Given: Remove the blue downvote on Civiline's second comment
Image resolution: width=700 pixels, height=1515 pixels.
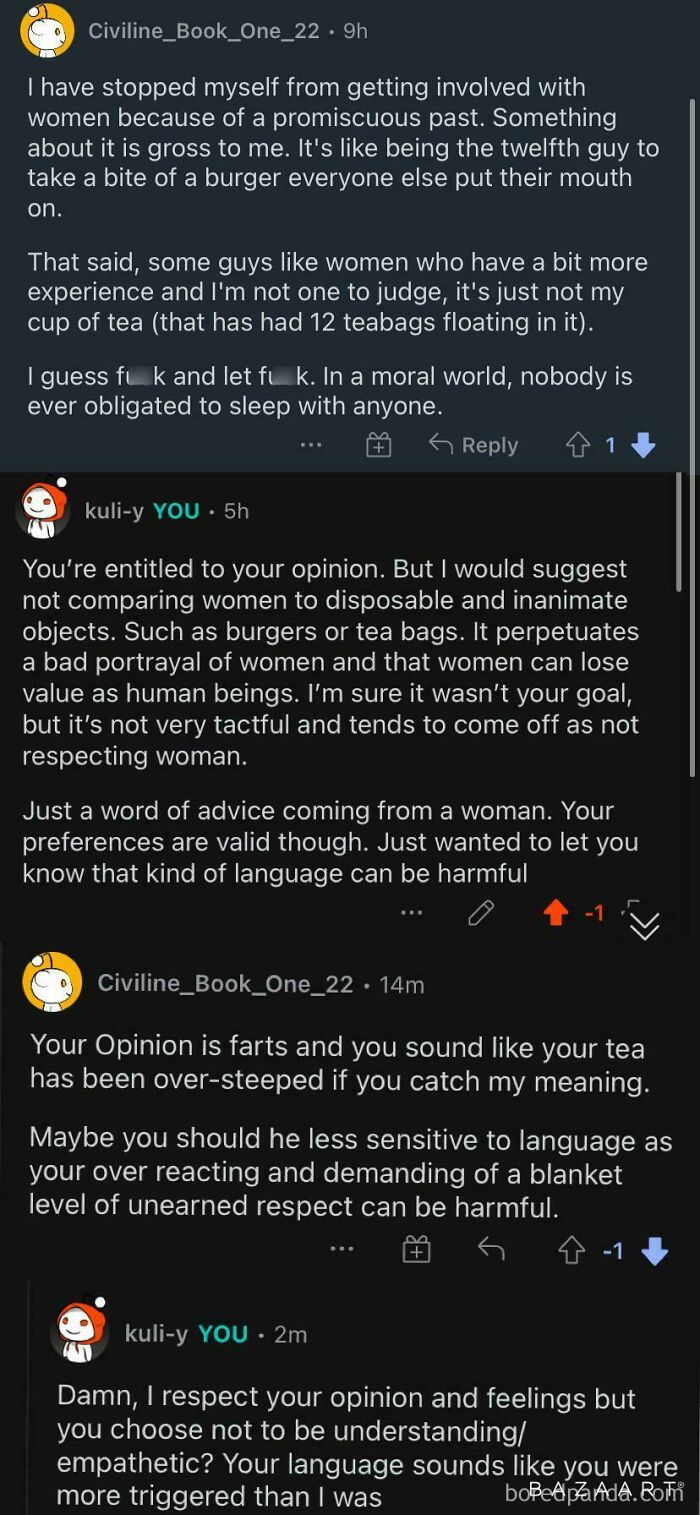Looking at the screenshot, I should [656, 1249].
